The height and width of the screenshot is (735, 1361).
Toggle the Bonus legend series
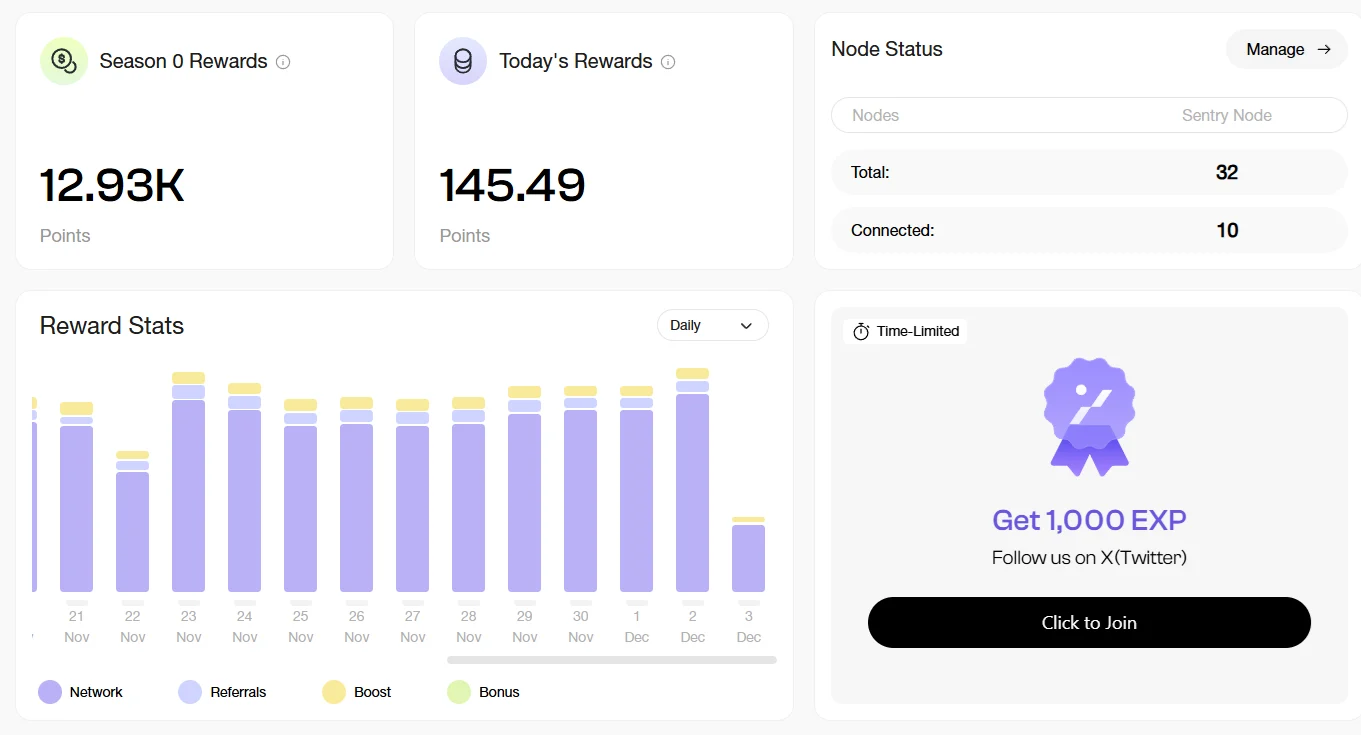click(x=483, y=692)
